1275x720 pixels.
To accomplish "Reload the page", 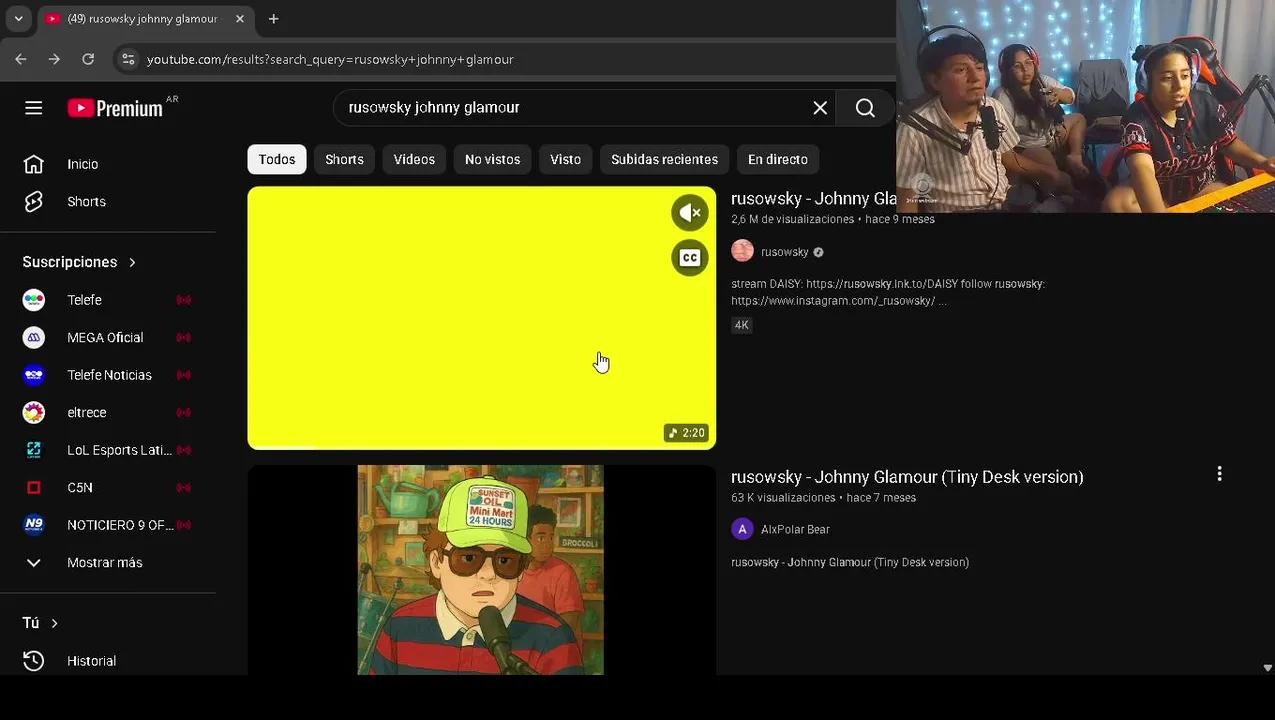I will click(x=88, y=60).
